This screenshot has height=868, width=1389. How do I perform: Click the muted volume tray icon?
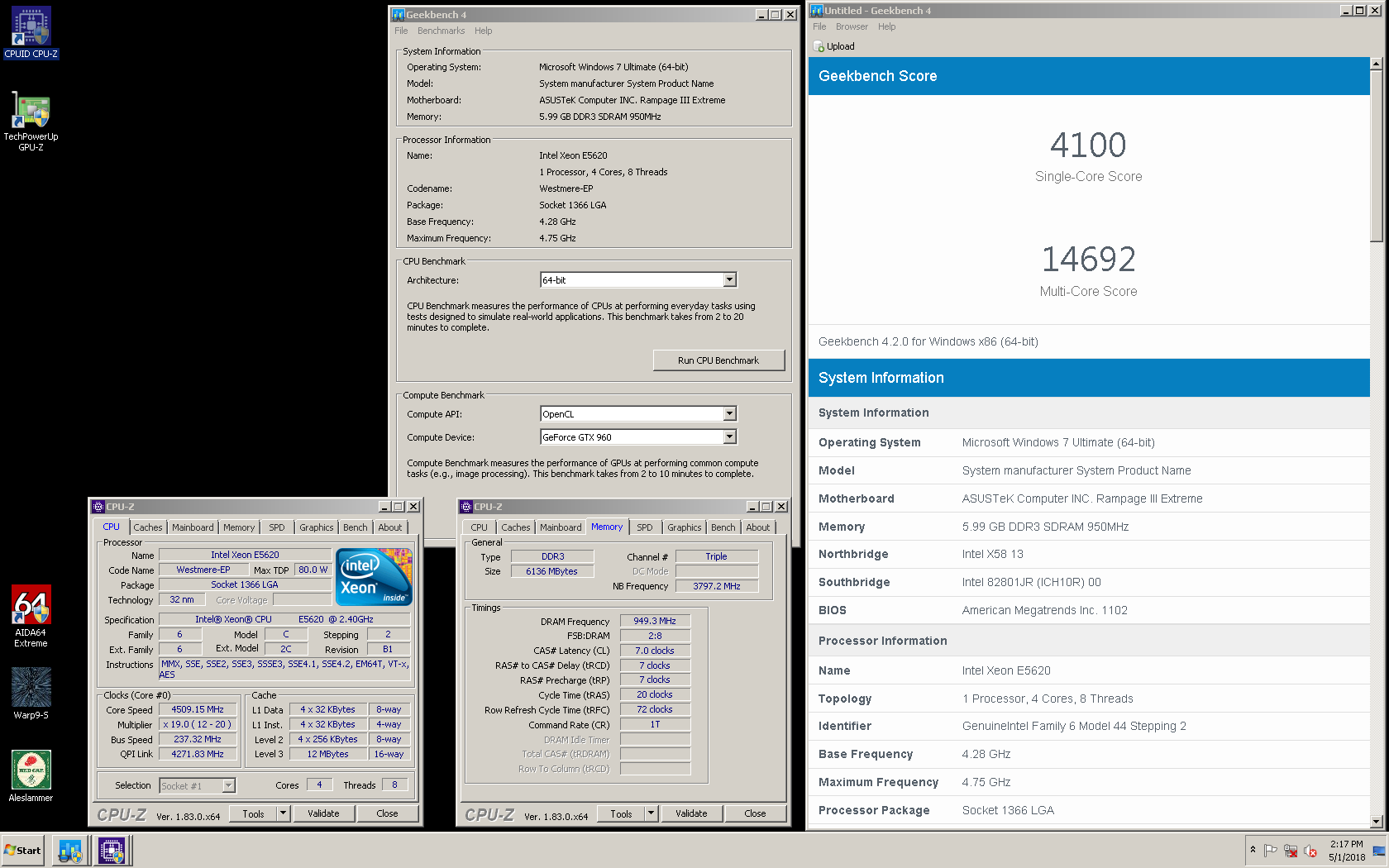1310,851
